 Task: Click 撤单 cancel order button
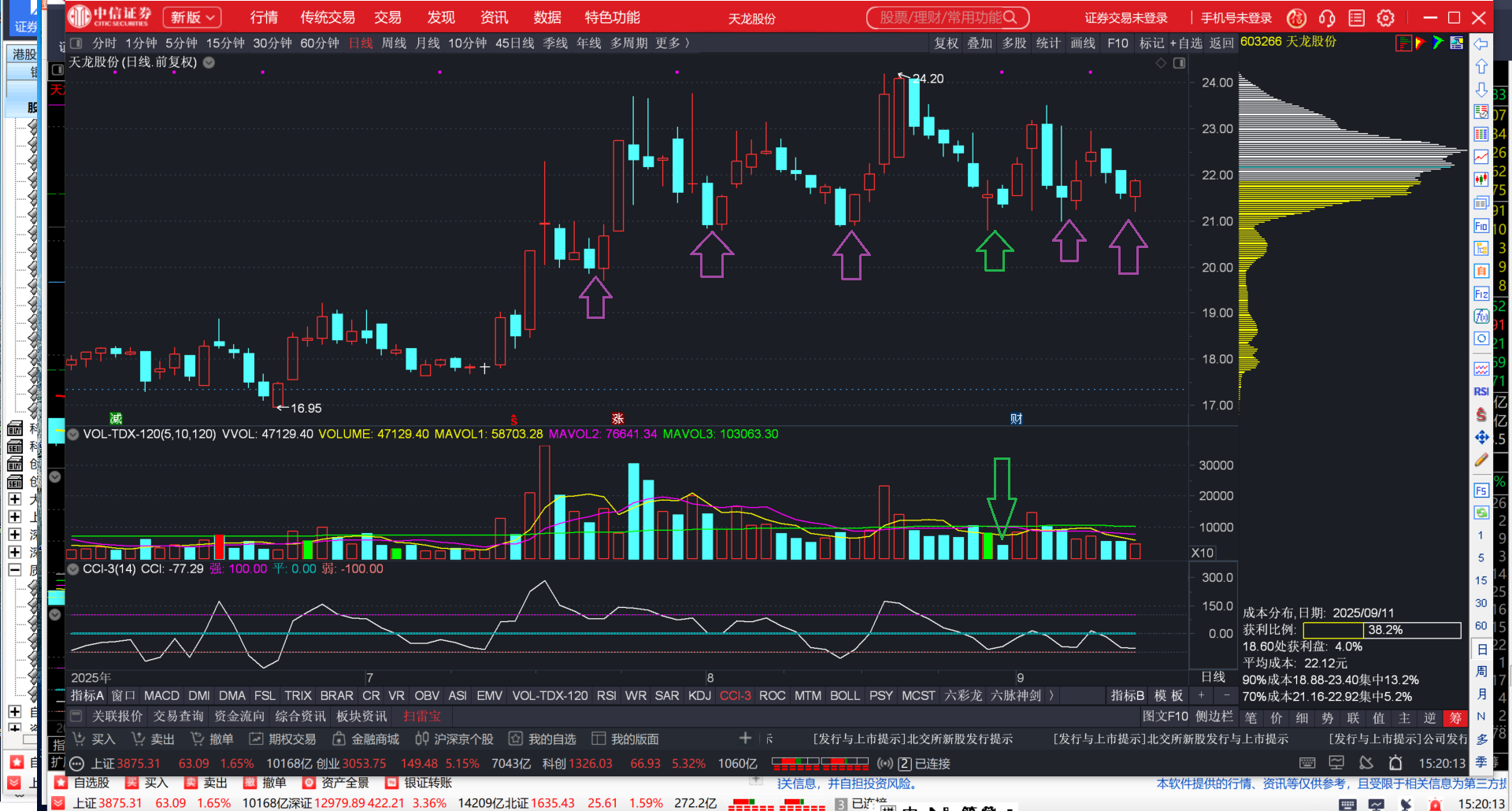click(x=212, y=739)
